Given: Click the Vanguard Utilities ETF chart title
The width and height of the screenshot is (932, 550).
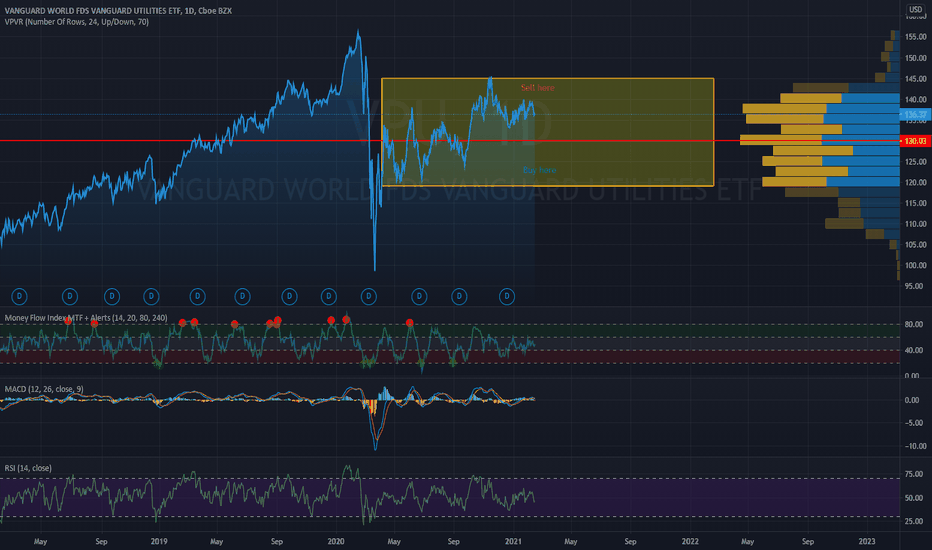Looking at the screenshot, I should click(x=118, y=11).
